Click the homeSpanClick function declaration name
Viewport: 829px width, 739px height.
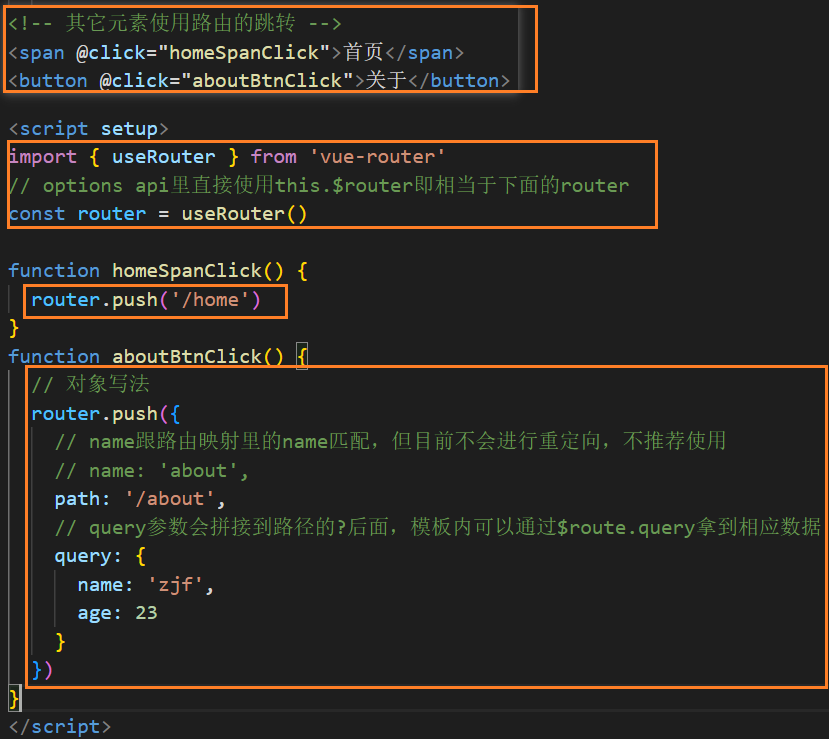(187, 271)
